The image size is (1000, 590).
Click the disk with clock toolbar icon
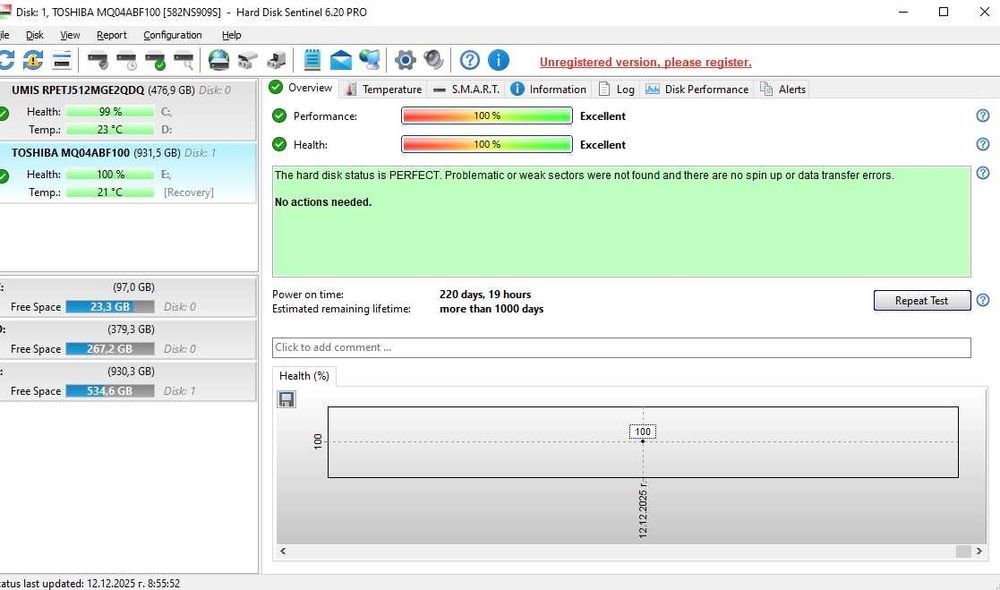click(x=126, y=61)
